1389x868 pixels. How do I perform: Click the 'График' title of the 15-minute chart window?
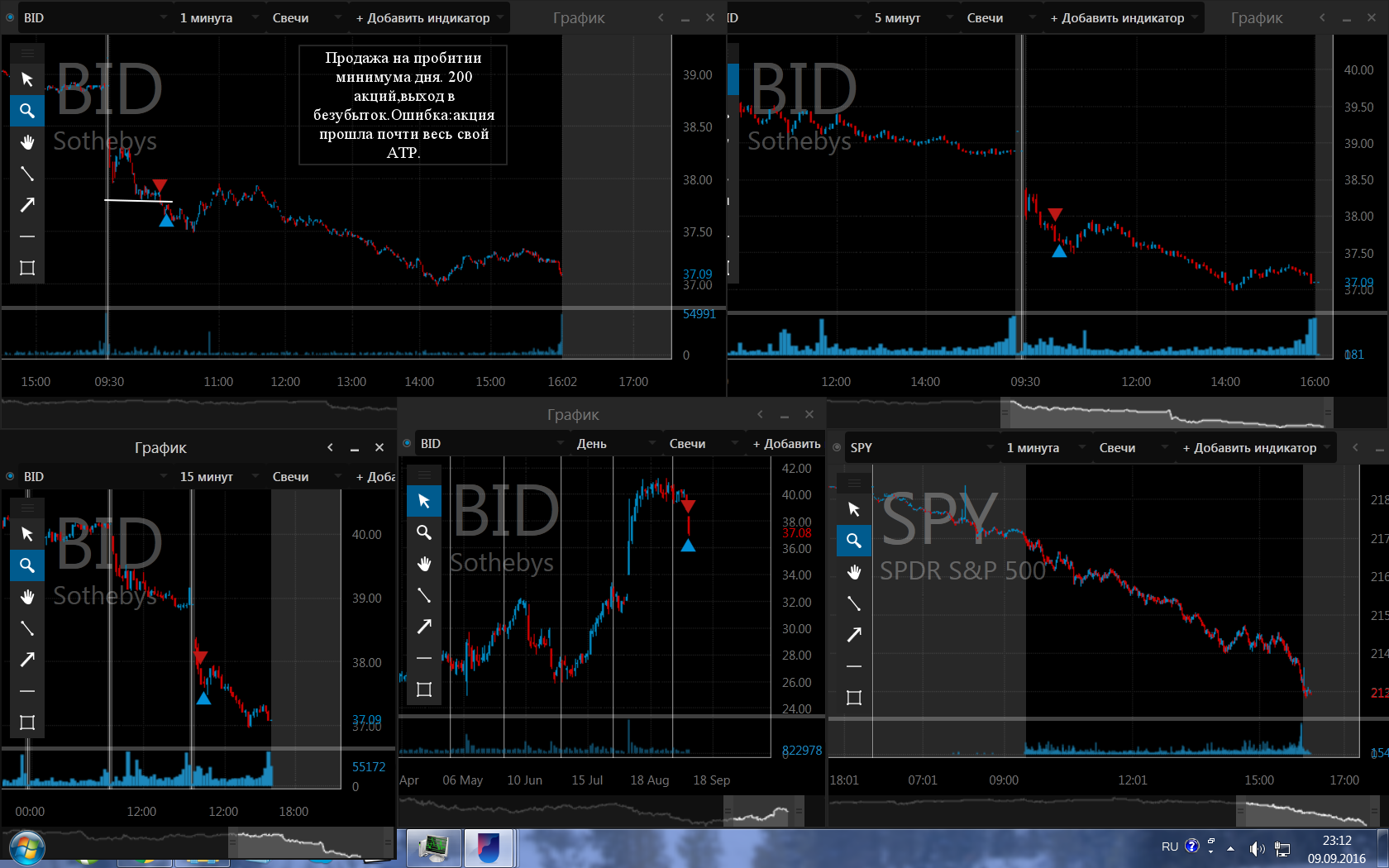(x=160, y=448)
